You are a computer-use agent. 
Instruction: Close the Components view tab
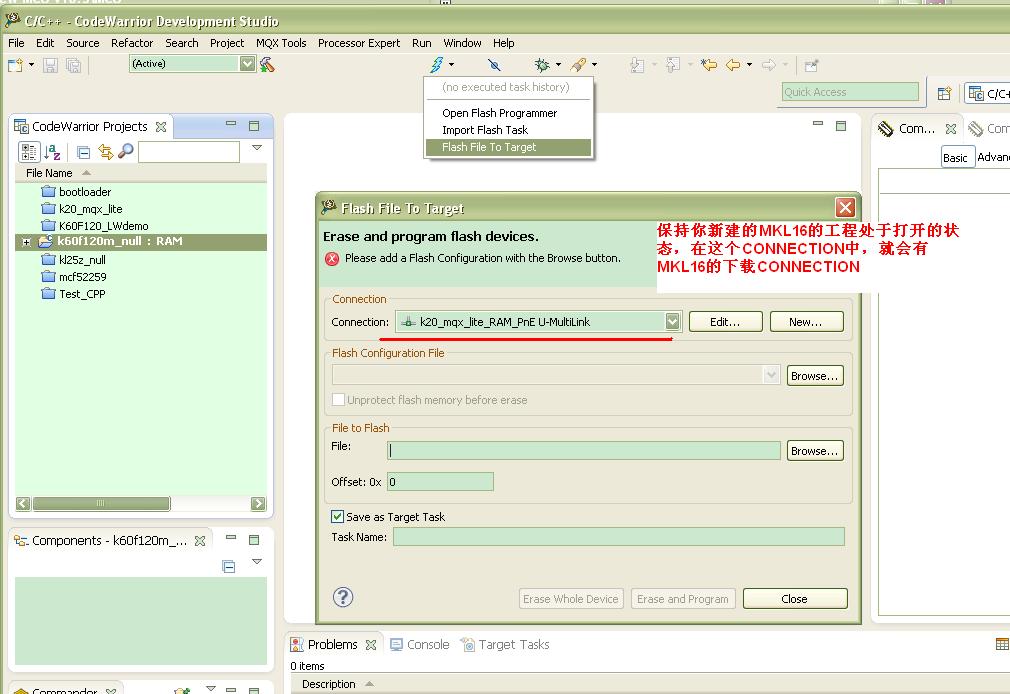(x=200, y=541)
